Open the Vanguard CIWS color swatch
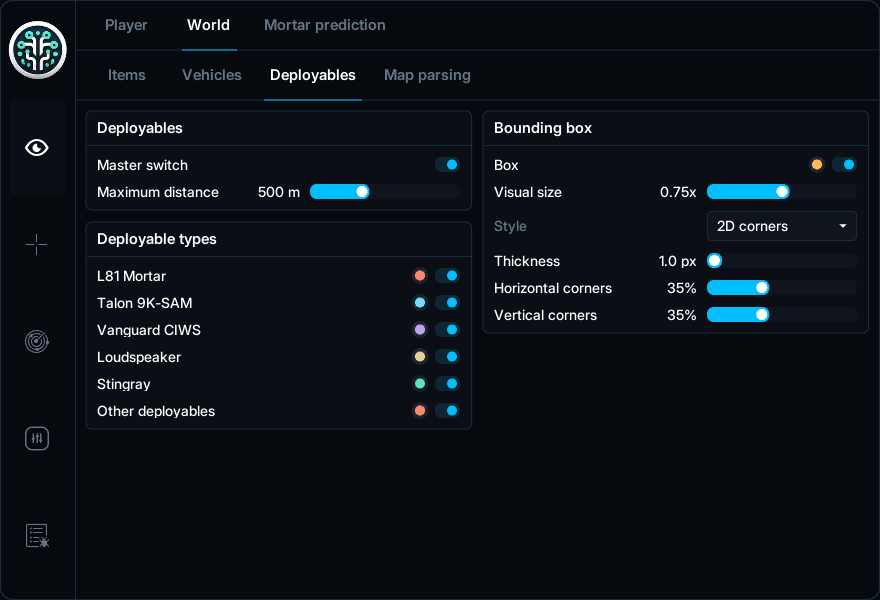 (x=420, y=329)
